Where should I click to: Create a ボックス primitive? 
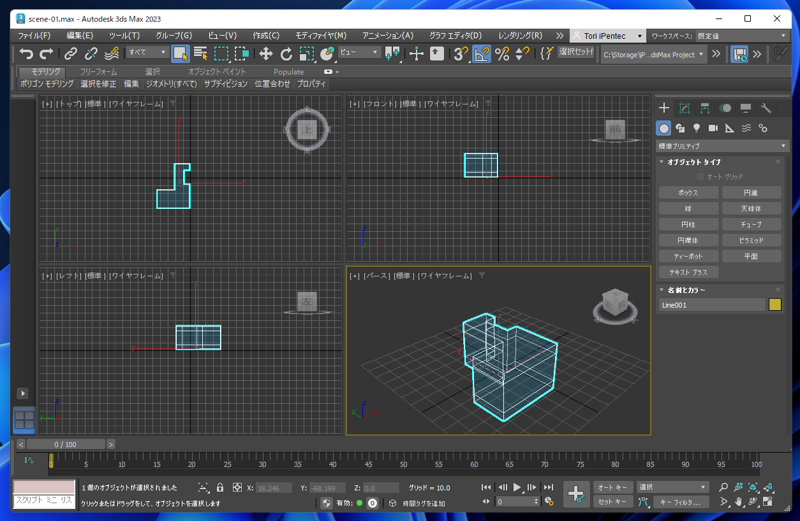(688, 193)
